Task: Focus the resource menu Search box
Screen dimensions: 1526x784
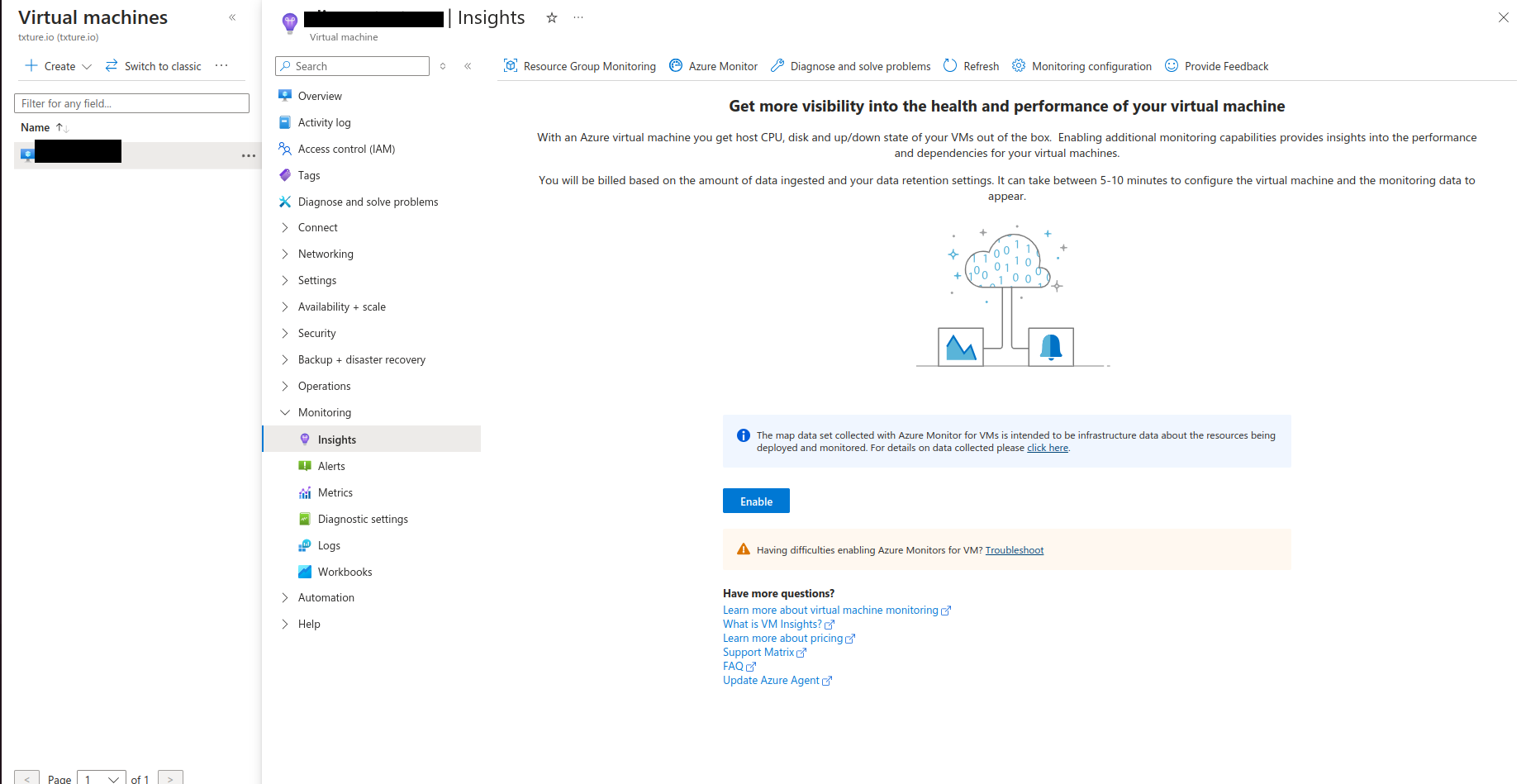Action: [352, 66]
